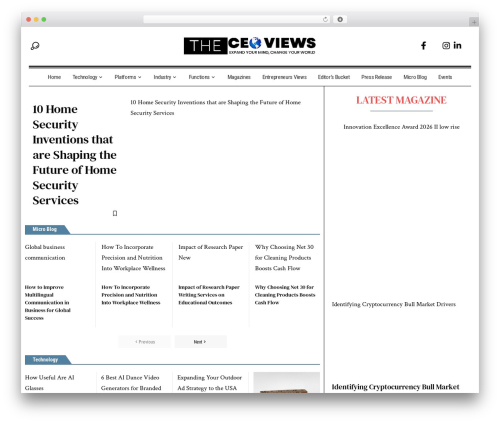Open Expanding Your Outdoor Ad Strategy article
The width and height of the screenshot is (500, 423).
click(x=209, y=383)
